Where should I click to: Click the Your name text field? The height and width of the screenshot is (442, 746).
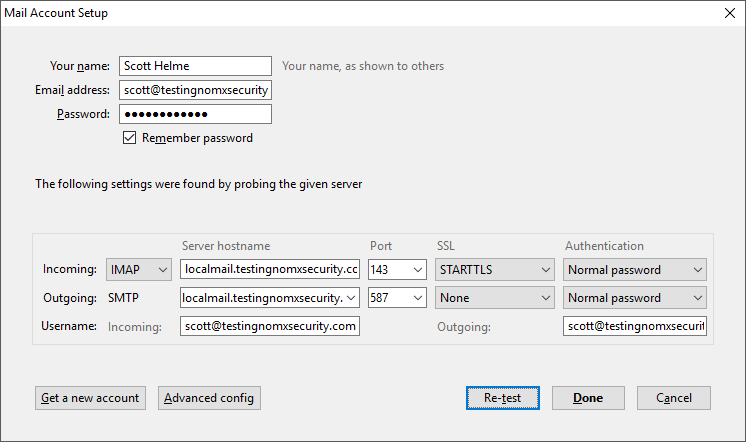click(x=195, y=66)
